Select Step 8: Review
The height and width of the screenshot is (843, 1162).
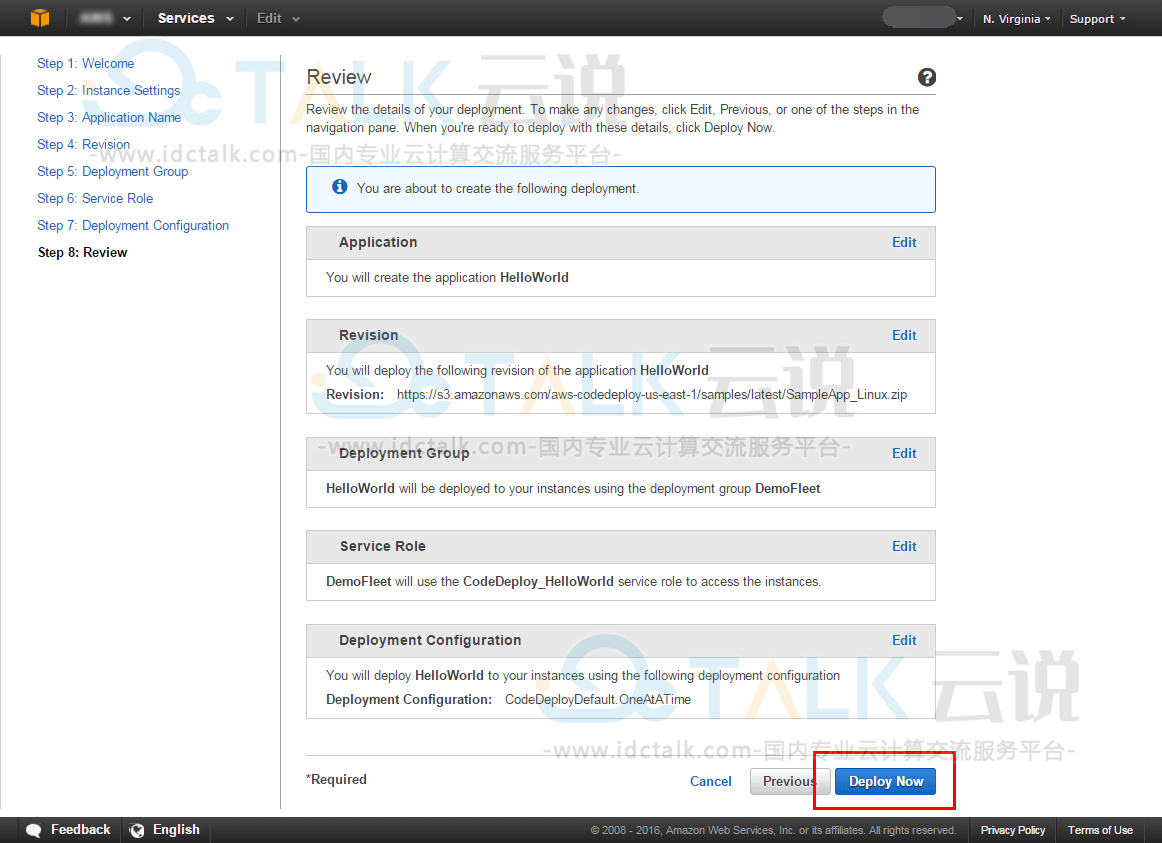83,253
